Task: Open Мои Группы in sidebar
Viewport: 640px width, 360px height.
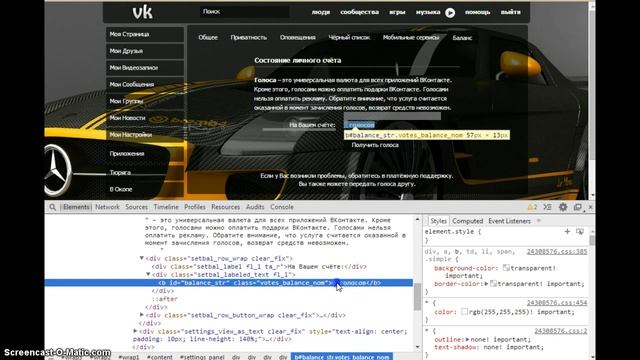Action: pyautogui.click(x=145, y=101)
